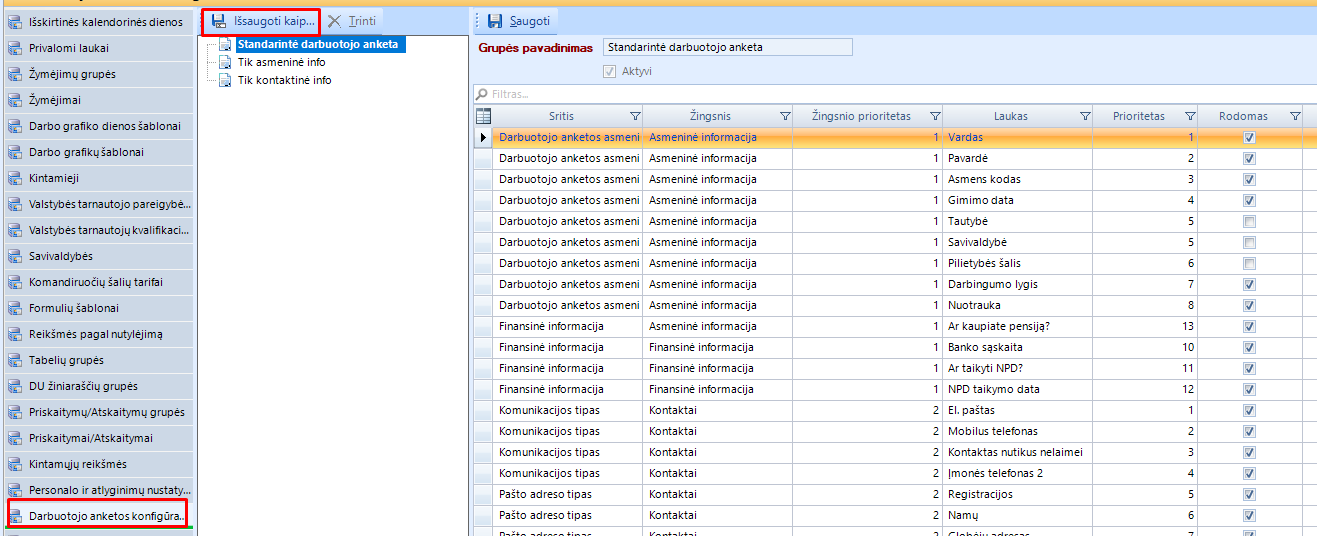Click the database icon beside Privalomi laukai
Image resolution: width=1317 pixels, height=536 pixels.
[x=15, y=48]
